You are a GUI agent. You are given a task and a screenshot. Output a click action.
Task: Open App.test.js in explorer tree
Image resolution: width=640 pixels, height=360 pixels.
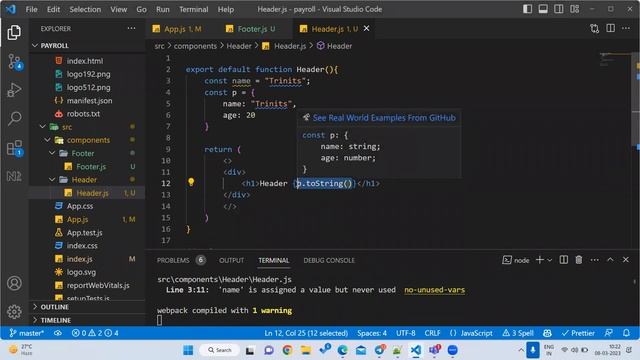click(84, 232)
